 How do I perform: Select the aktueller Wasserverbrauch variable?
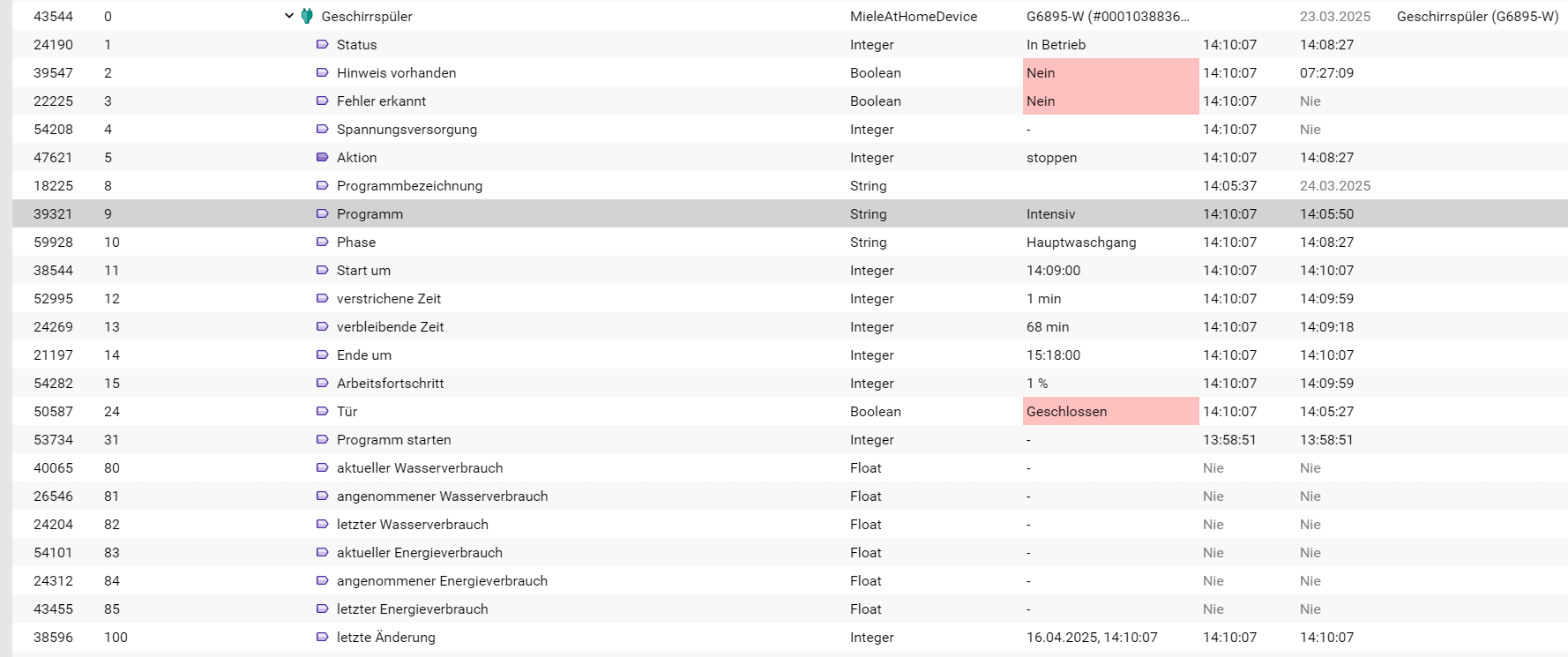click(x=420, y=467)
